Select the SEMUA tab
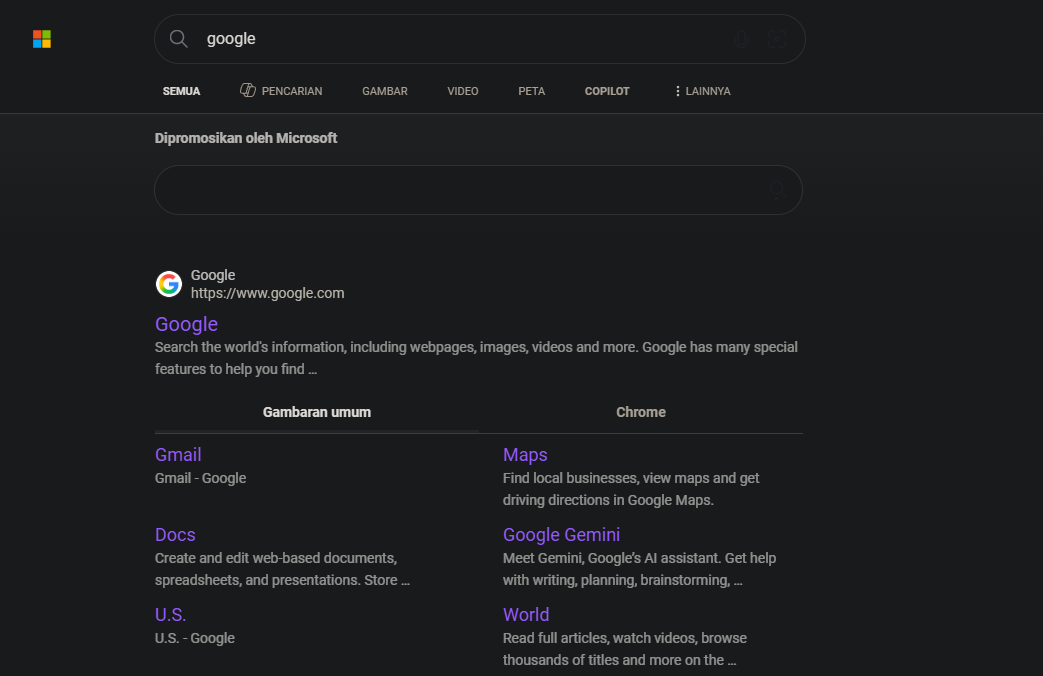This screenshot has width=1043, height=676. pyautogui.click(x=182, y=91)
